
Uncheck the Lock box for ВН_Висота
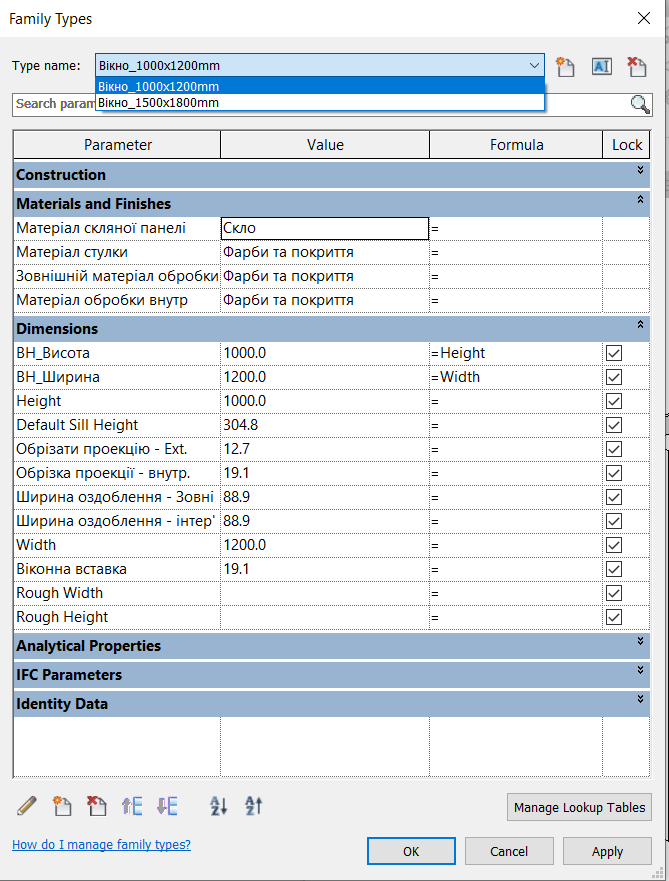point(614,353)
